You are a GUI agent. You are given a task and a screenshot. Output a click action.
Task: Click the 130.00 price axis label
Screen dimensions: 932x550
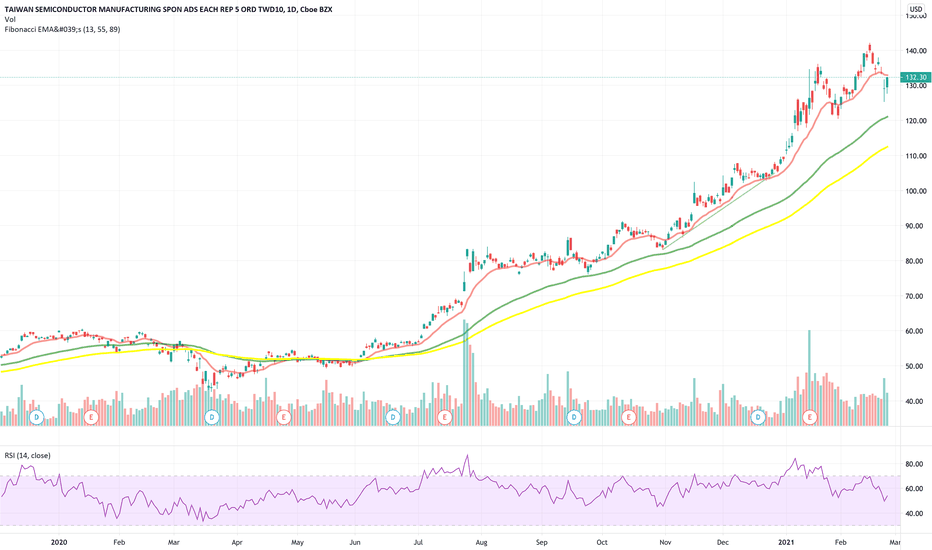tap(915, 86)
